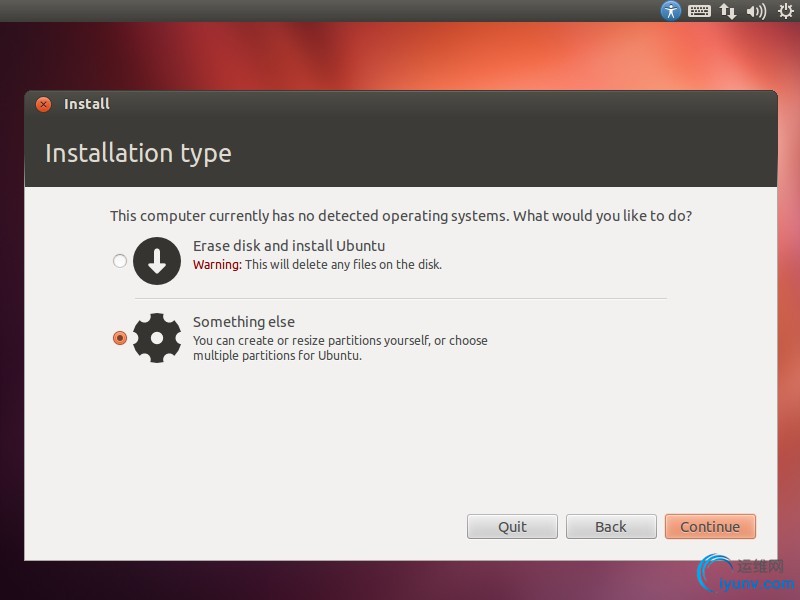800x600 pixels.
Task: Open the keyboard layout indicator
Action: tap(699, 11)
